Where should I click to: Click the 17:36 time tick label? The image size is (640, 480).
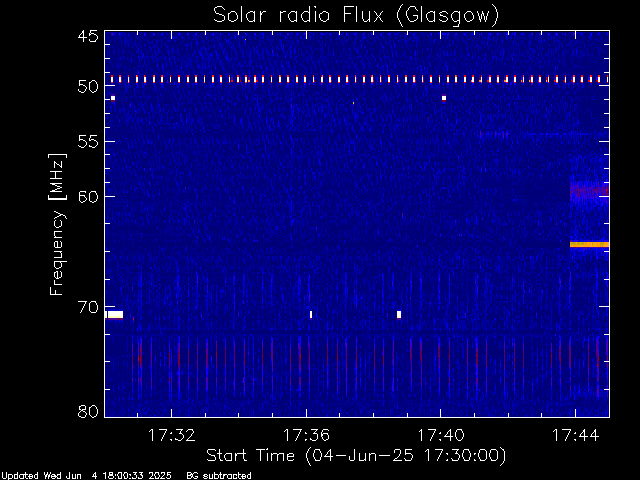click(306, 435)
